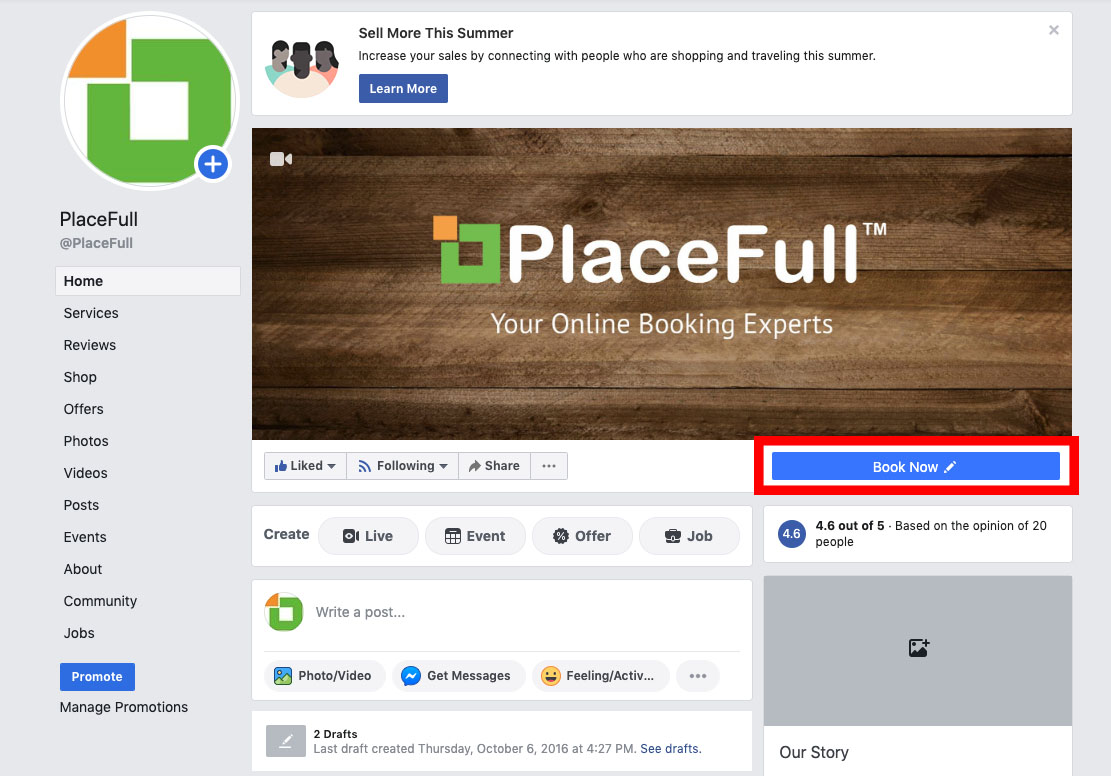The image size is (1111, 776).
Task: Open Events in the sidebar
Action: (x=85, y=537)
